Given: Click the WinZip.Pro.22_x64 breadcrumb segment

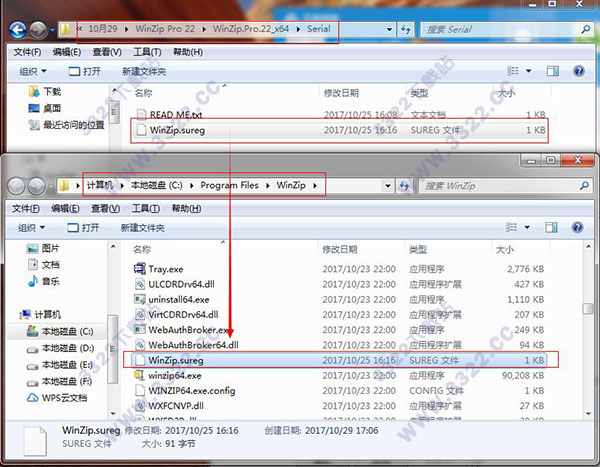Looking at the screenshot, I should tap(251, 29).
